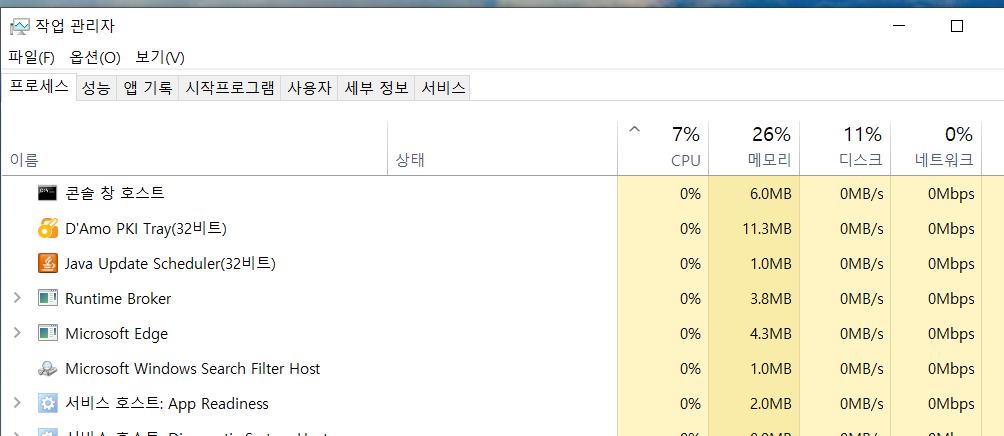Click the Runtime Broker process icon
The image size is (1004, 436).
click(x=48, y=298)
